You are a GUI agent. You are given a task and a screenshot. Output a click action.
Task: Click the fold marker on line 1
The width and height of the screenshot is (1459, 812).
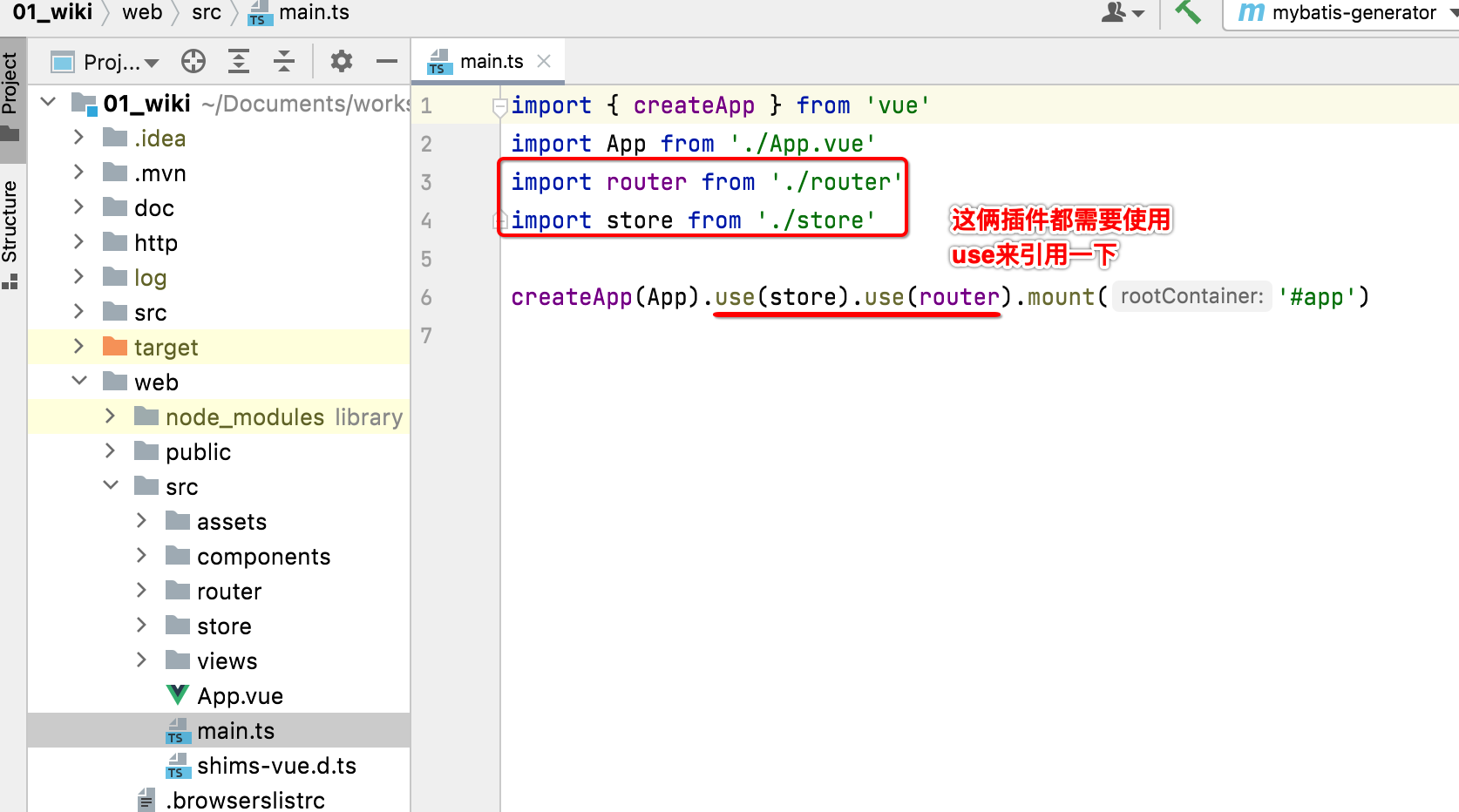click(500, 107)
